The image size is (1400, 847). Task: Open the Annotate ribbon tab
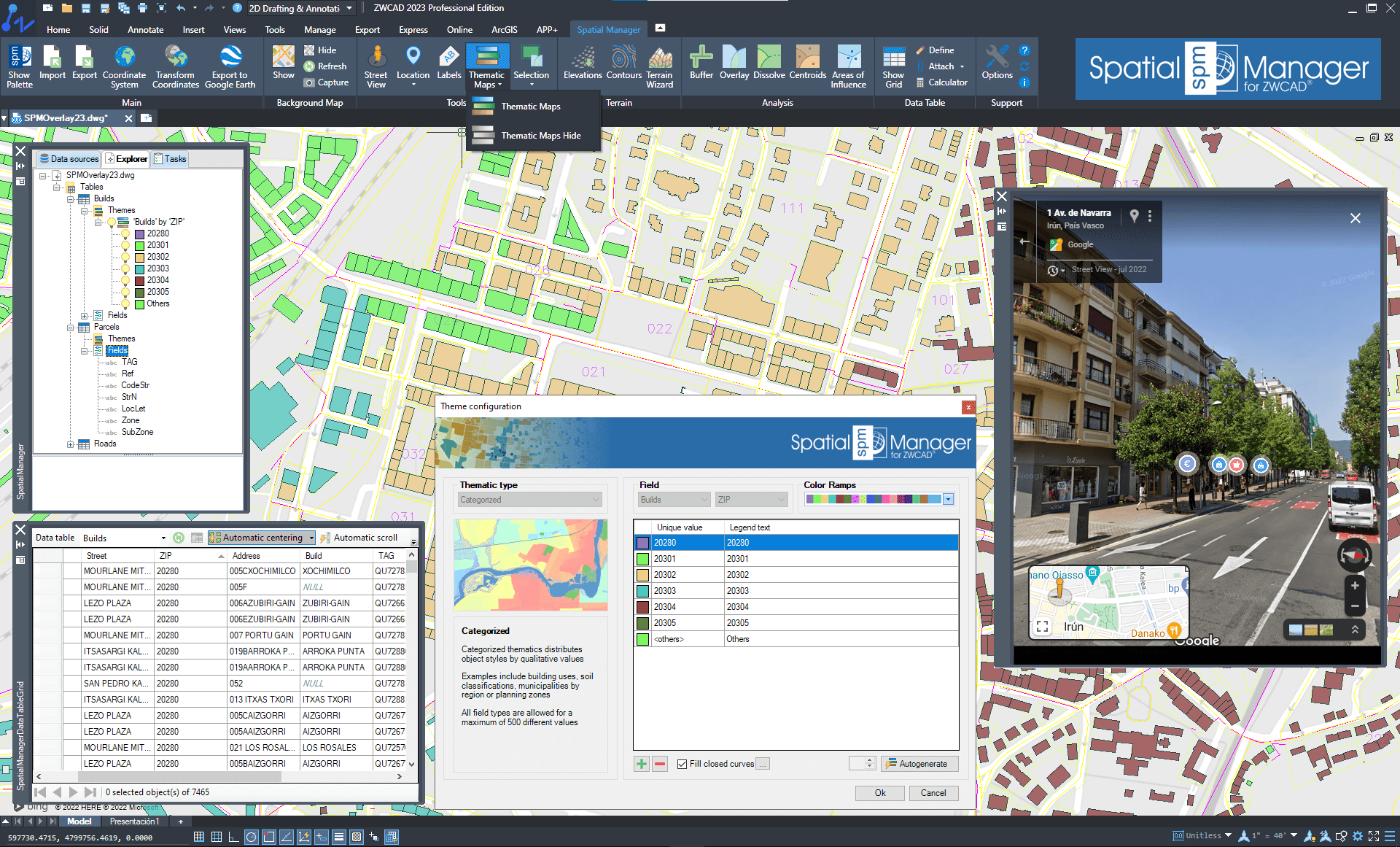pos(145,30)
